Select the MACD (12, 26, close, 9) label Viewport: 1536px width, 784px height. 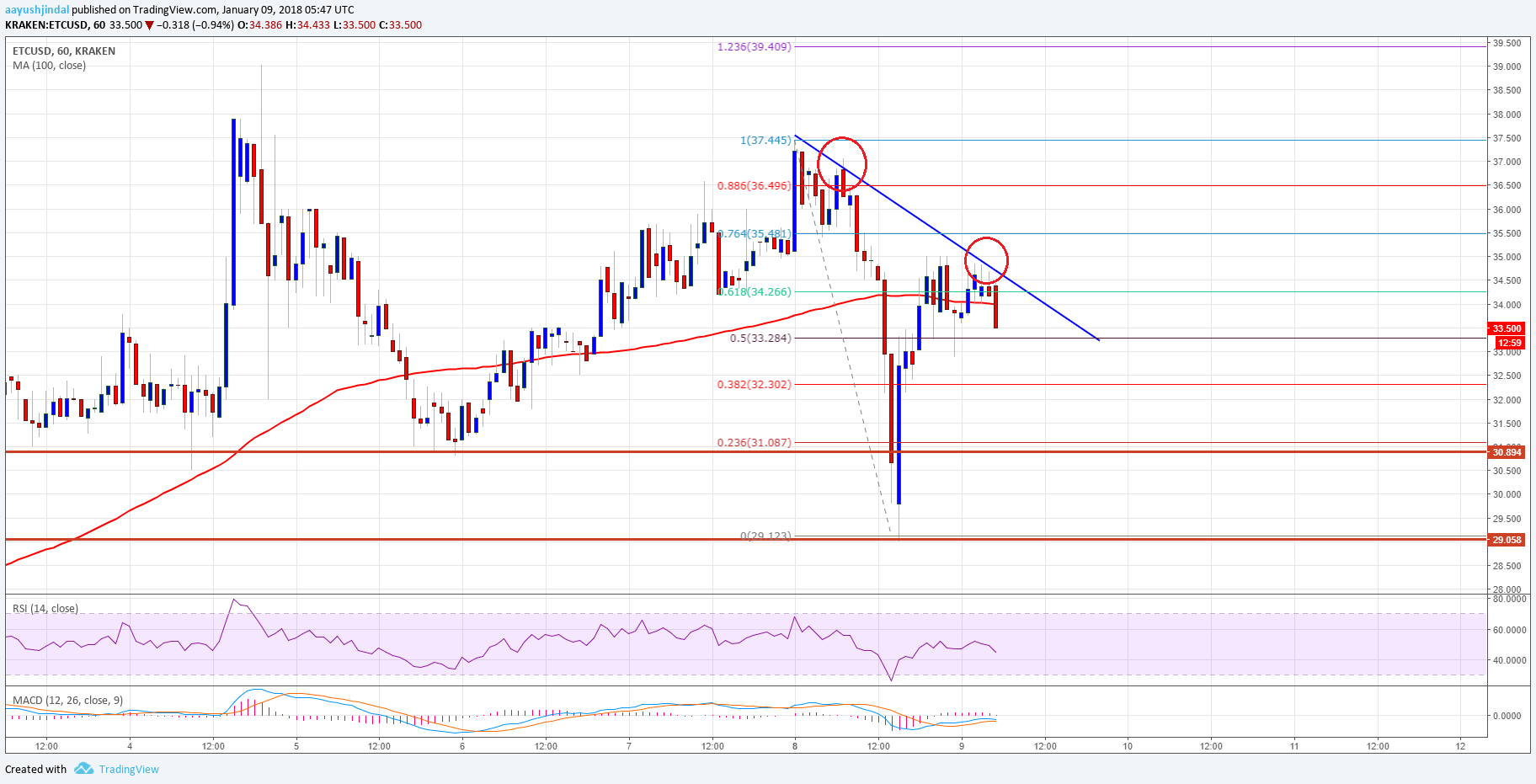pos(67,700)
